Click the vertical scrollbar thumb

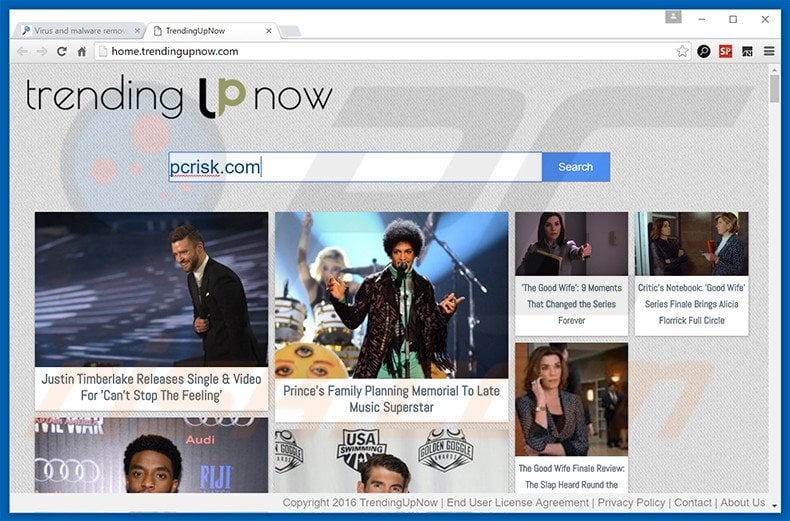[x=774, y=88]
